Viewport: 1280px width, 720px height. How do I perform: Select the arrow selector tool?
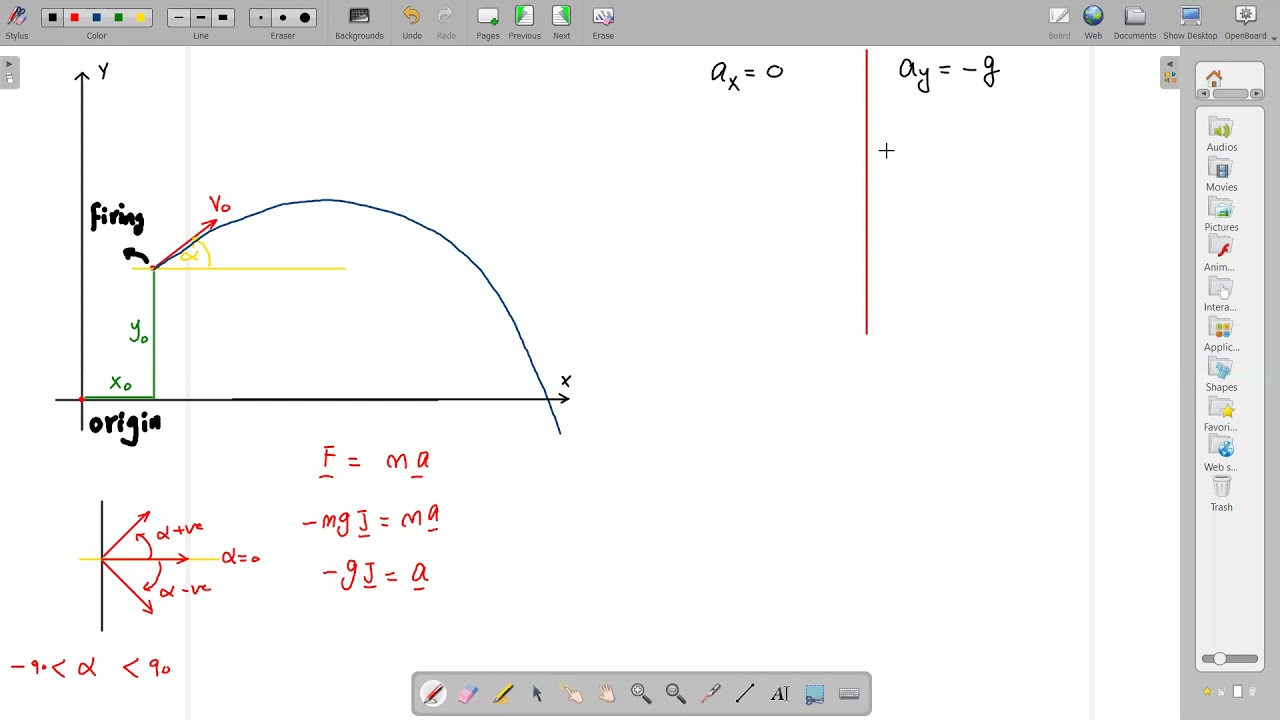(537, 694)
